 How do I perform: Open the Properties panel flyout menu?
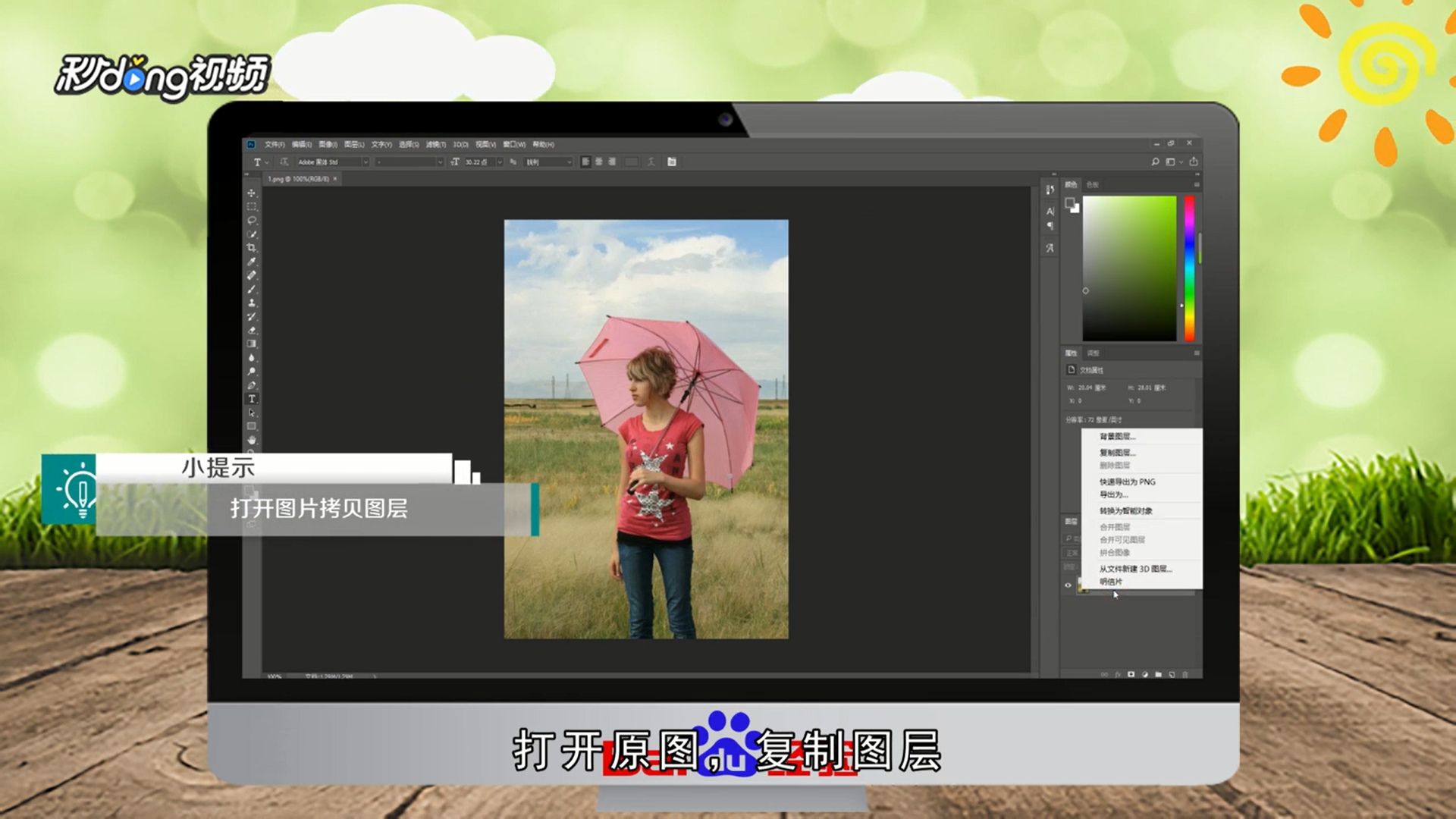(1197, 353)
